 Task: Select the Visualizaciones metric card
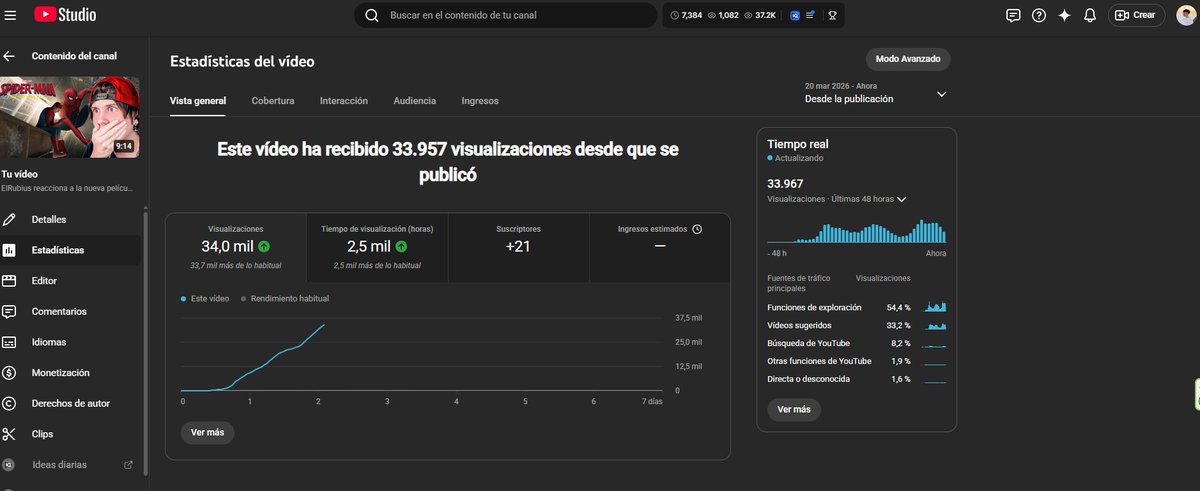click(236, 247)
